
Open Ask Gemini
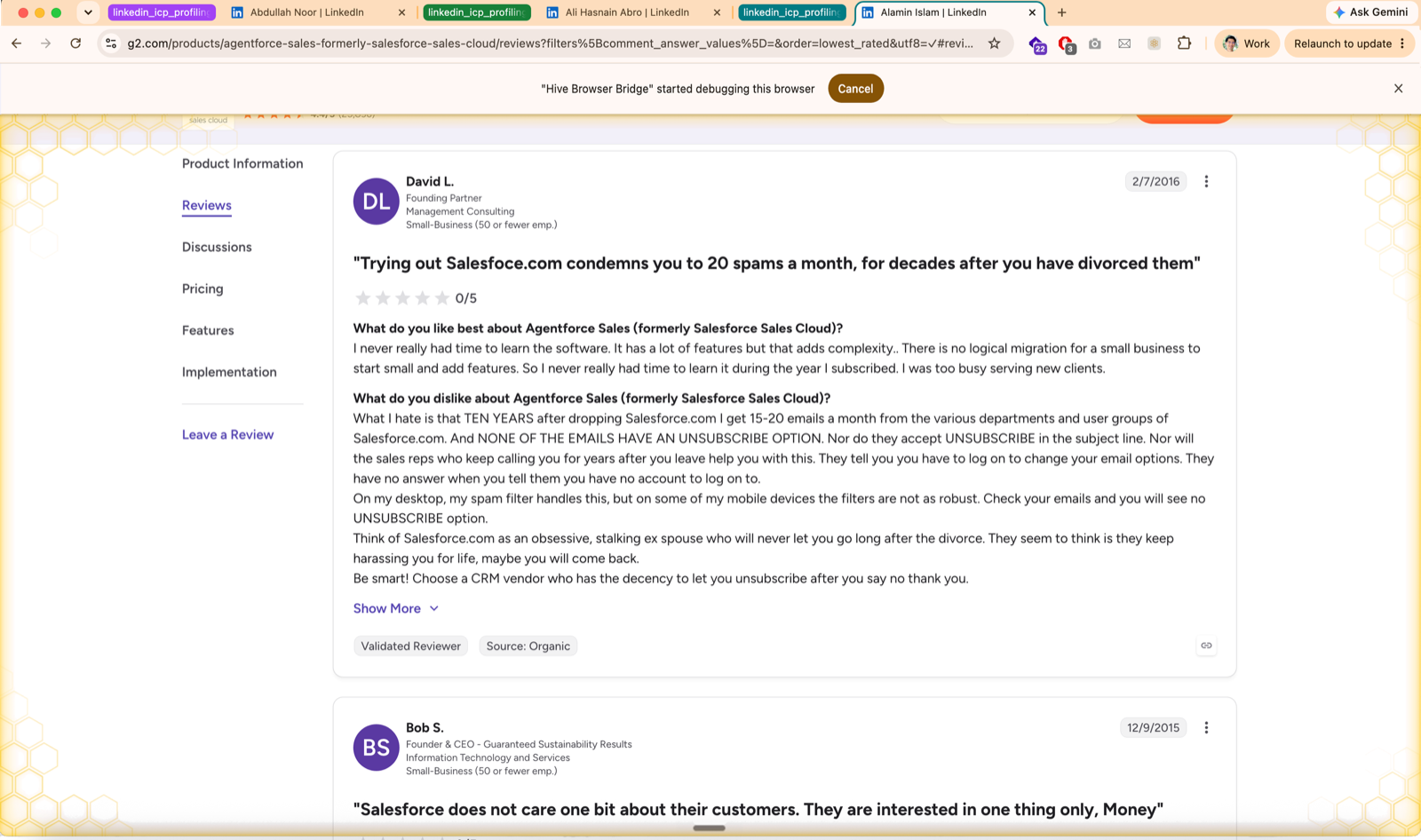click(x=1370, y=12)
